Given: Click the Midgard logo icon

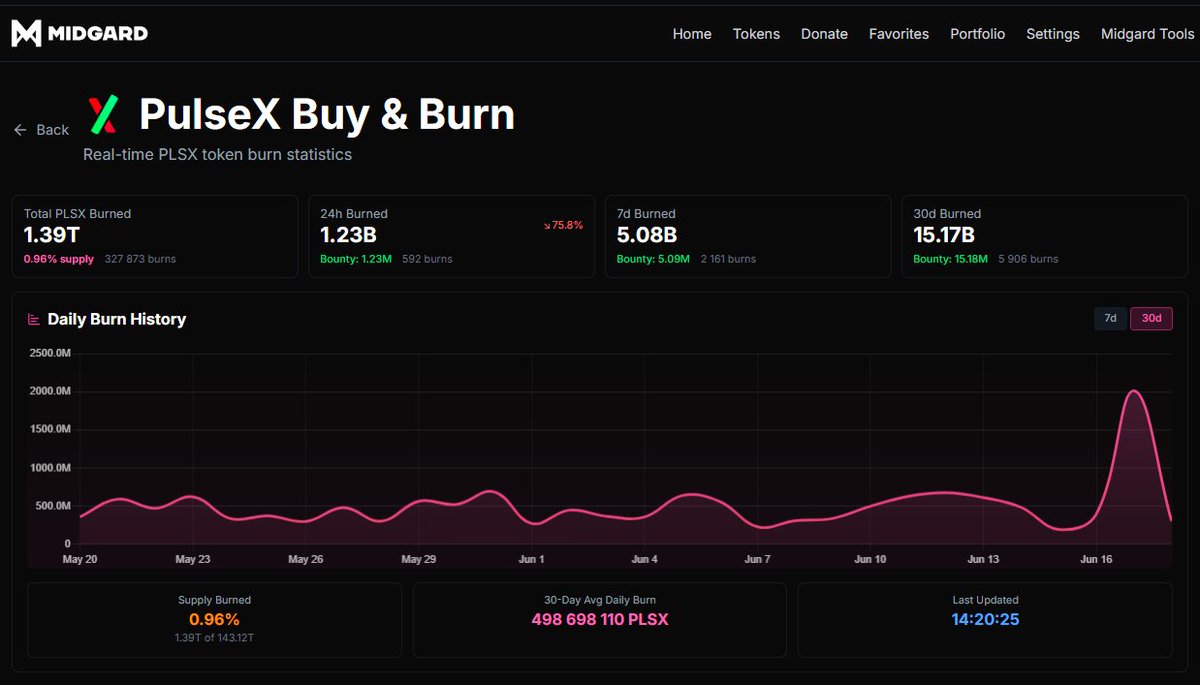Looking at the screenshot, I should [x=26, y=33].
